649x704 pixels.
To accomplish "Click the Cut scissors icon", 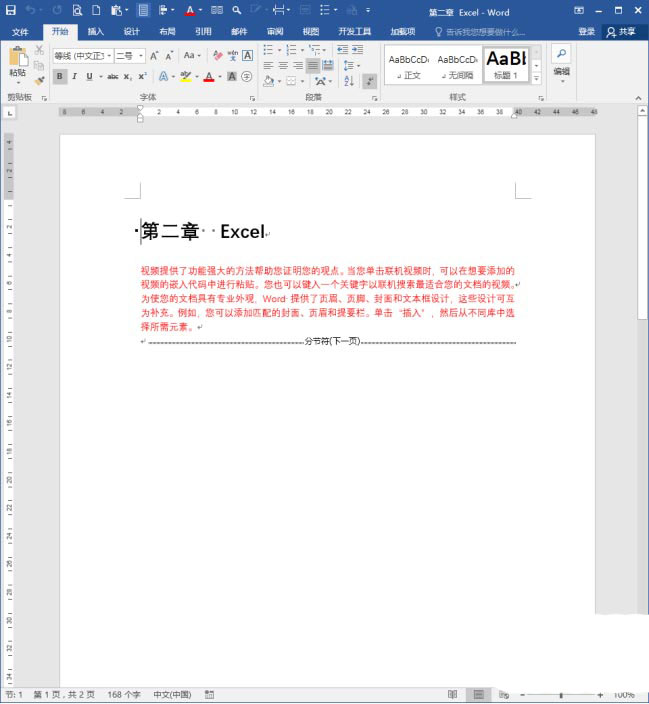I will tap(39, 49).
